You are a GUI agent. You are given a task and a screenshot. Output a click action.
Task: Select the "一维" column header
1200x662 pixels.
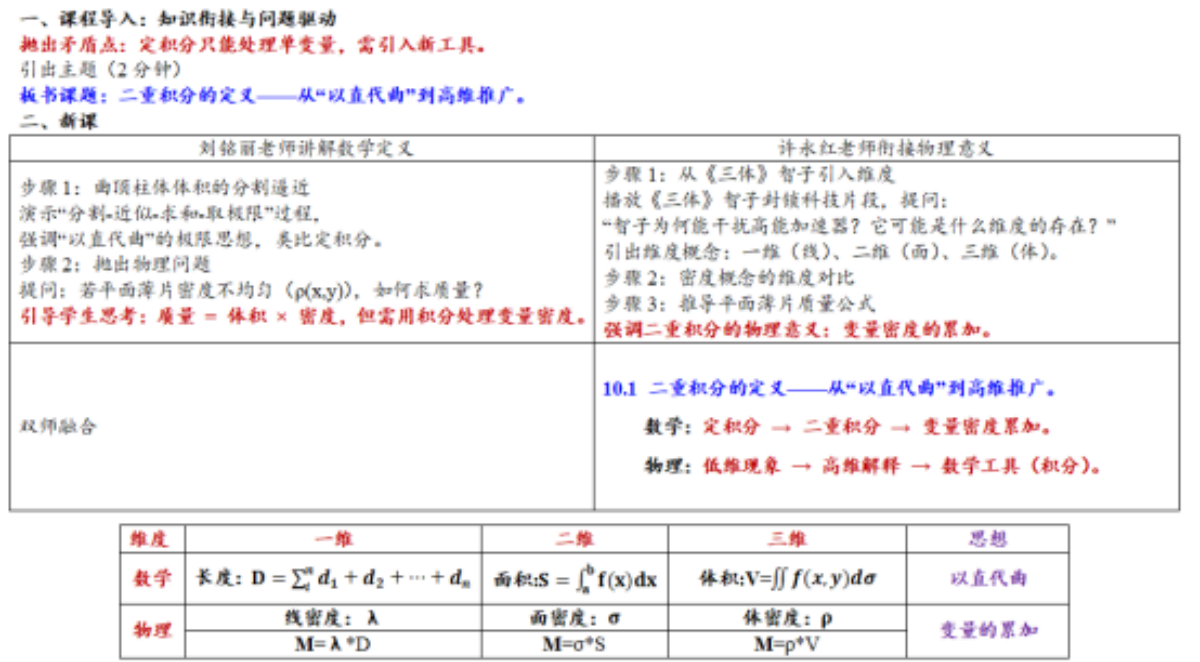click(x=333, y=539)
